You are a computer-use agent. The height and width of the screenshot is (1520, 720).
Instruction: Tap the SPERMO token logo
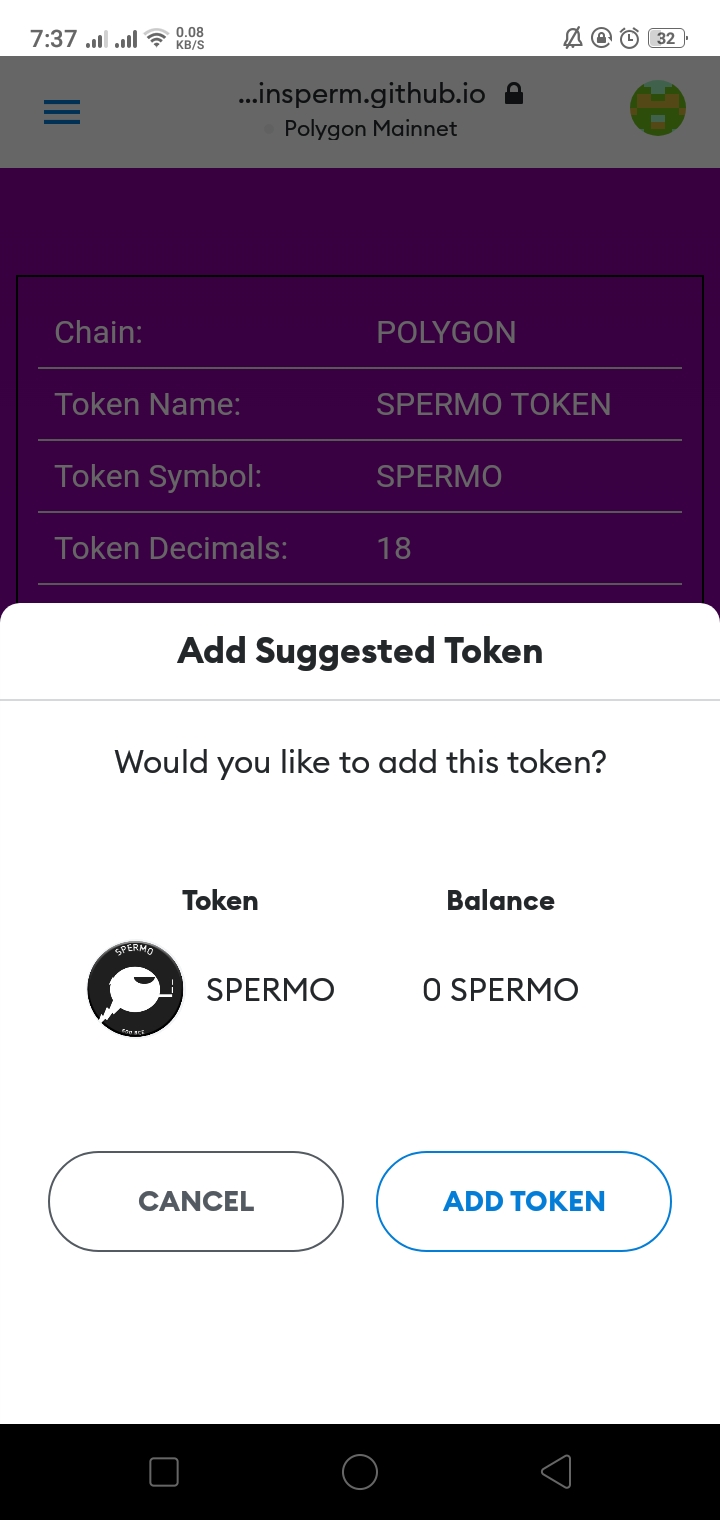click(135, 989)
